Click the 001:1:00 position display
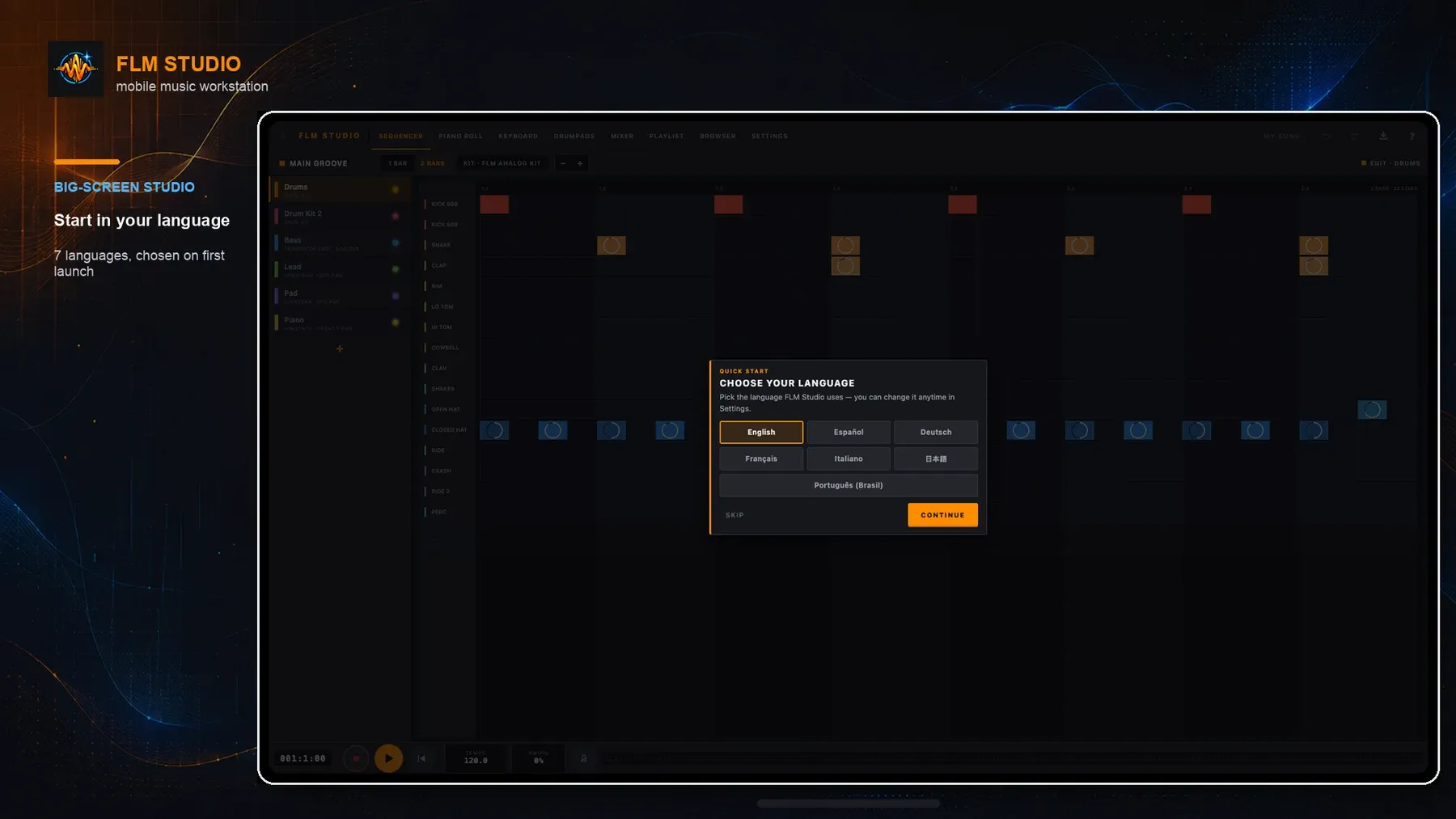The image size is (1456, 819). [303, 758]
